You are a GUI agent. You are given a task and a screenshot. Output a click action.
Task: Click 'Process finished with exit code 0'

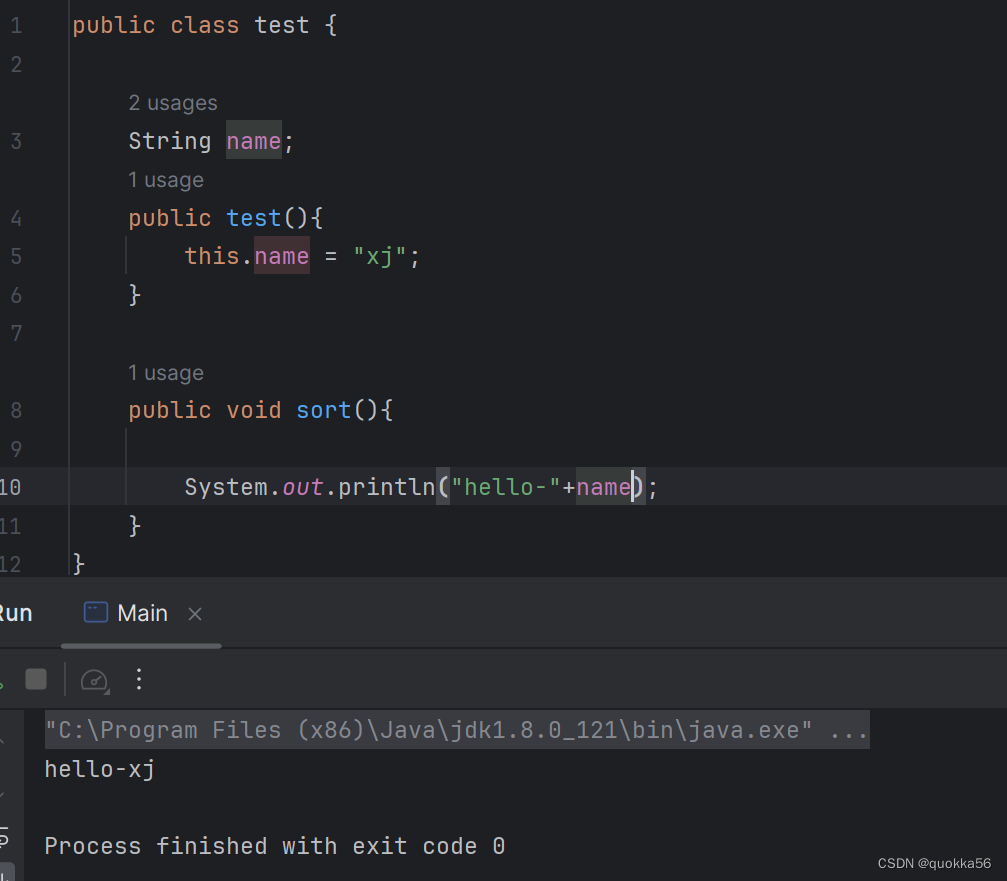[x=275, y=846]
